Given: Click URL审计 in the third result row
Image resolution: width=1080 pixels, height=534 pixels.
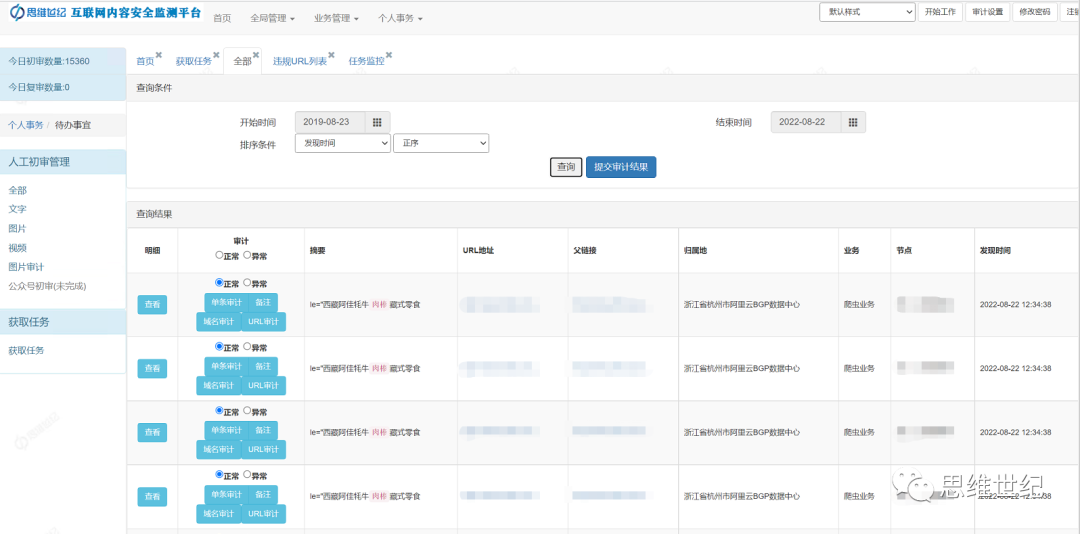Looking at the screenshot, I should (x=263, y=450).
